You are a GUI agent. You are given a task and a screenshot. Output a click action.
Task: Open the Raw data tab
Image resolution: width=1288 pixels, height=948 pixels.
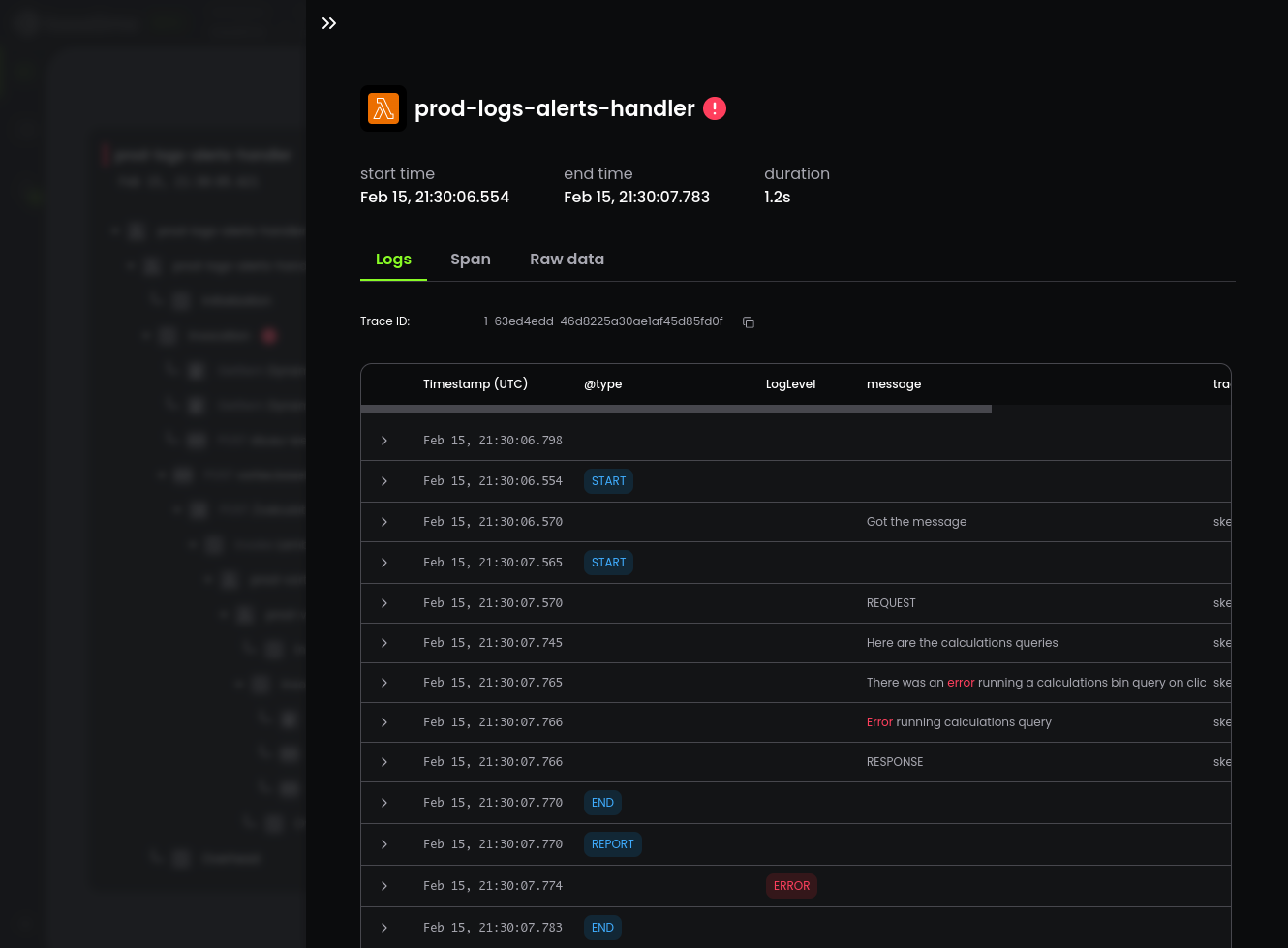[x=567, y=260]
